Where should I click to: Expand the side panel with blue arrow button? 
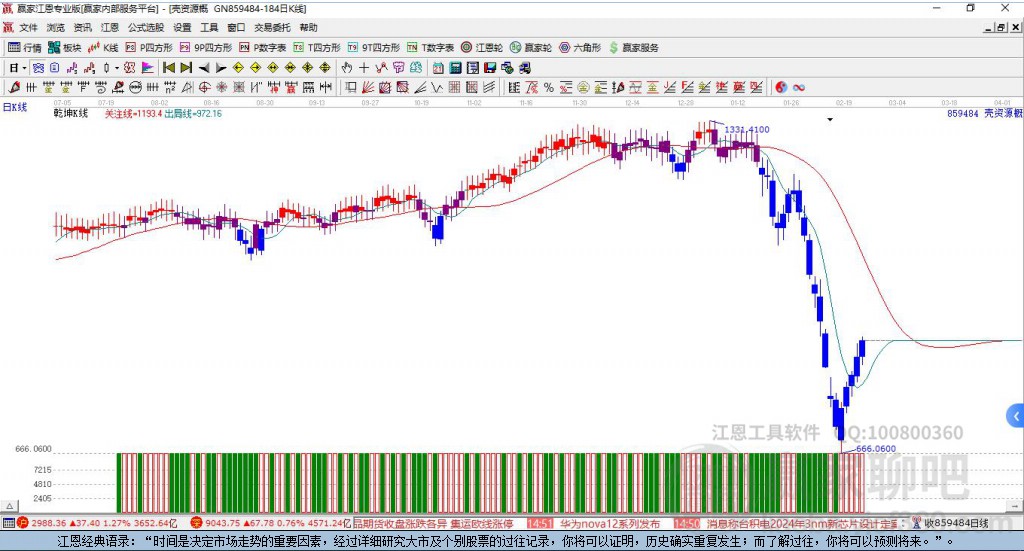pyautogui.click(x=1016, y=416)
